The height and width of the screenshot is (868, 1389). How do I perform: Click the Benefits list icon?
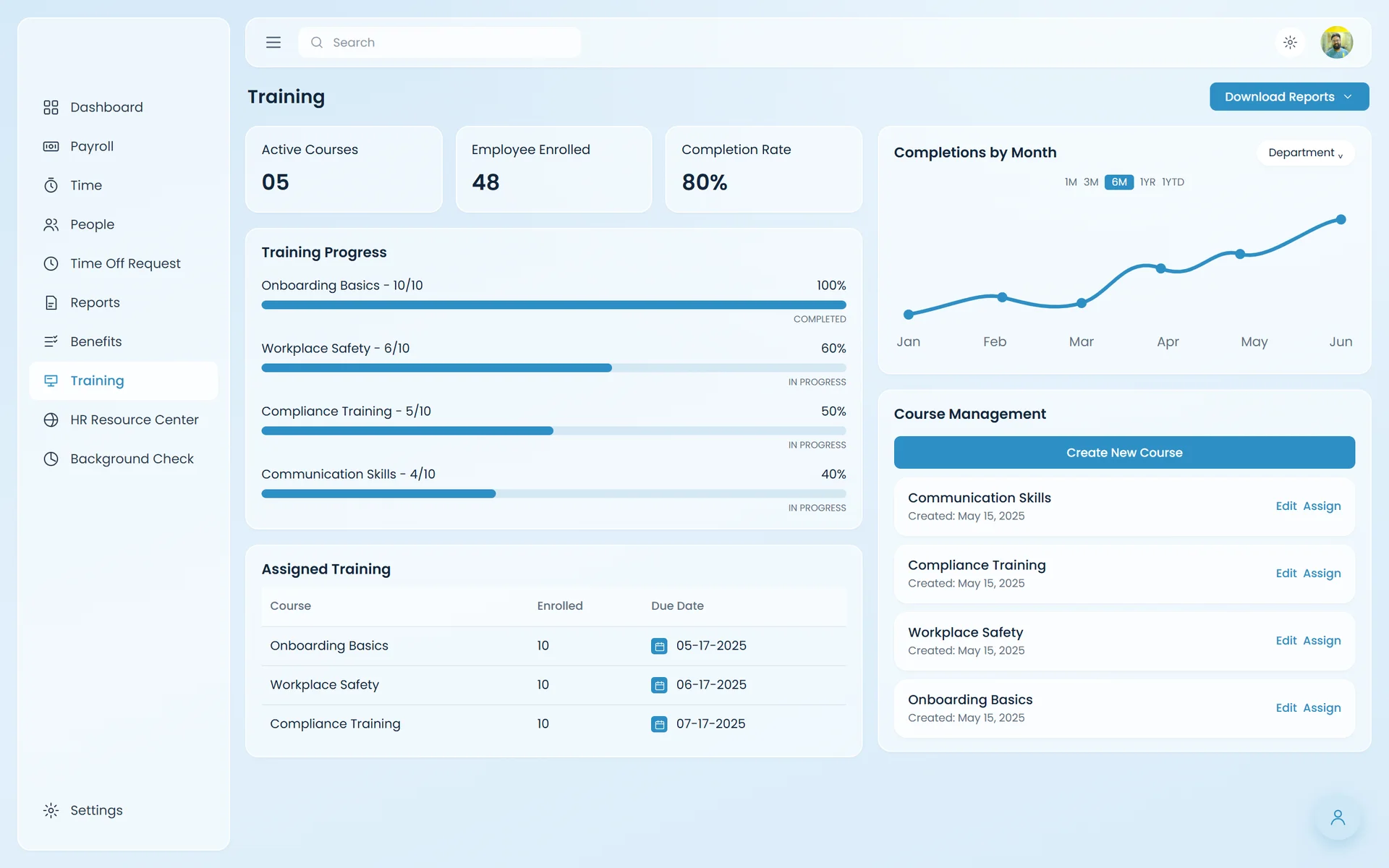click(x=51, y=341)
